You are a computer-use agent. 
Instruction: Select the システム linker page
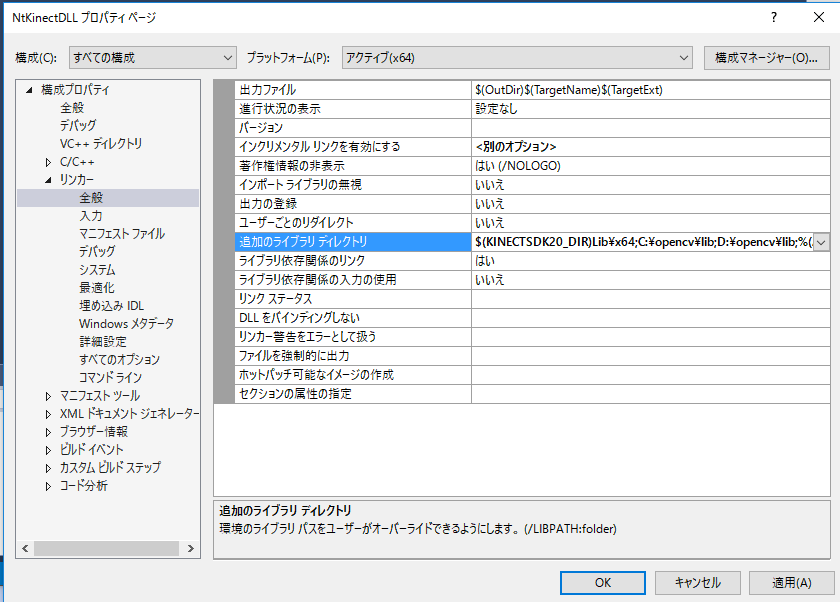pyautogui.click(x=97, y=270)
